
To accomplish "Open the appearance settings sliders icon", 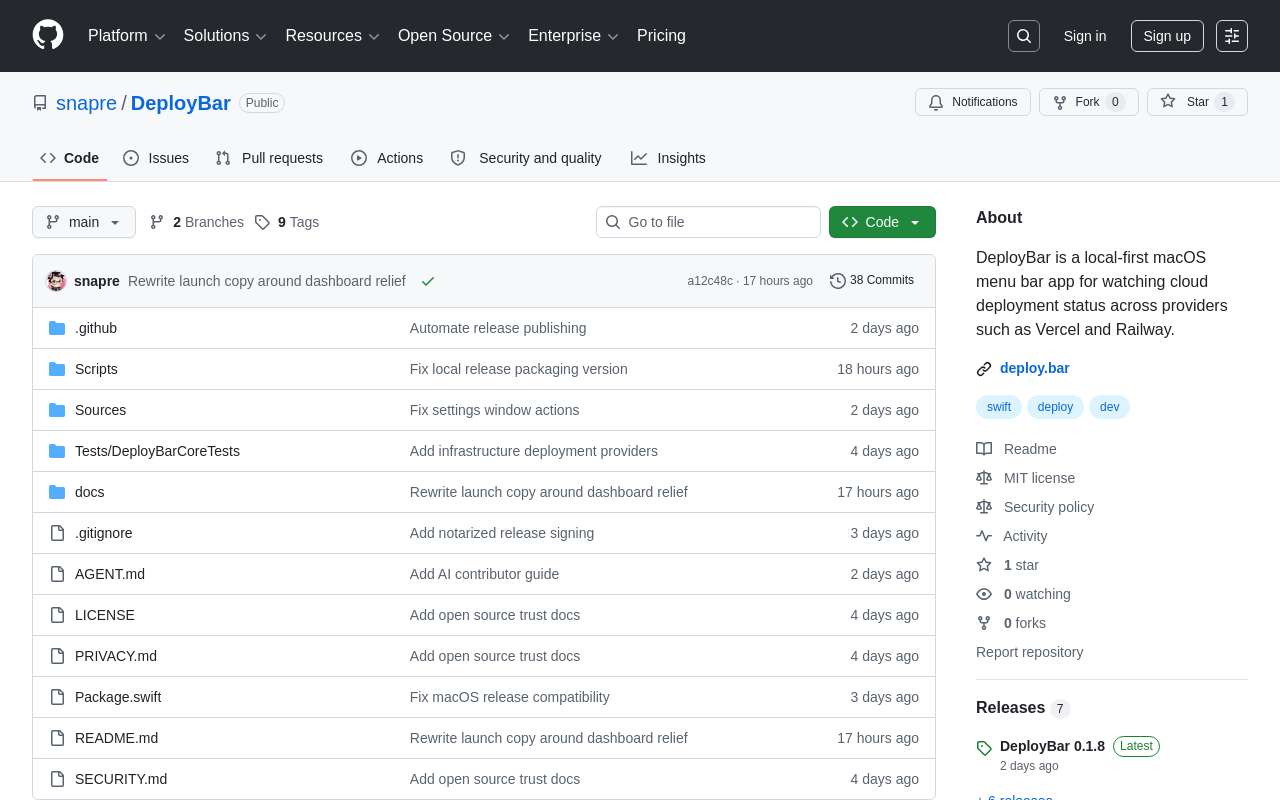I will point(1232,36).
